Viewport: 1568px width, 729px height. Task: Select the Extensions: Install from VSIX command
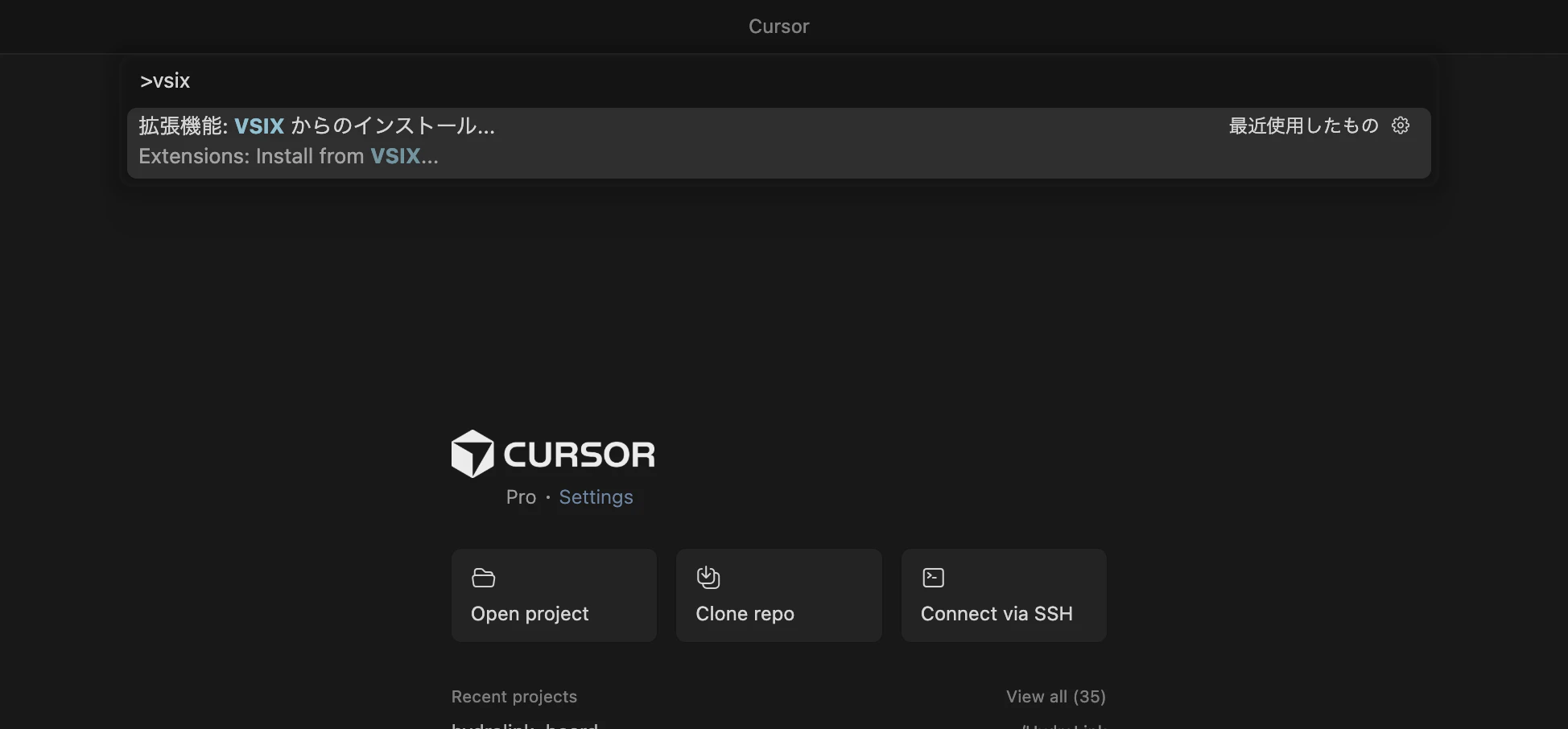coord(778,142)
